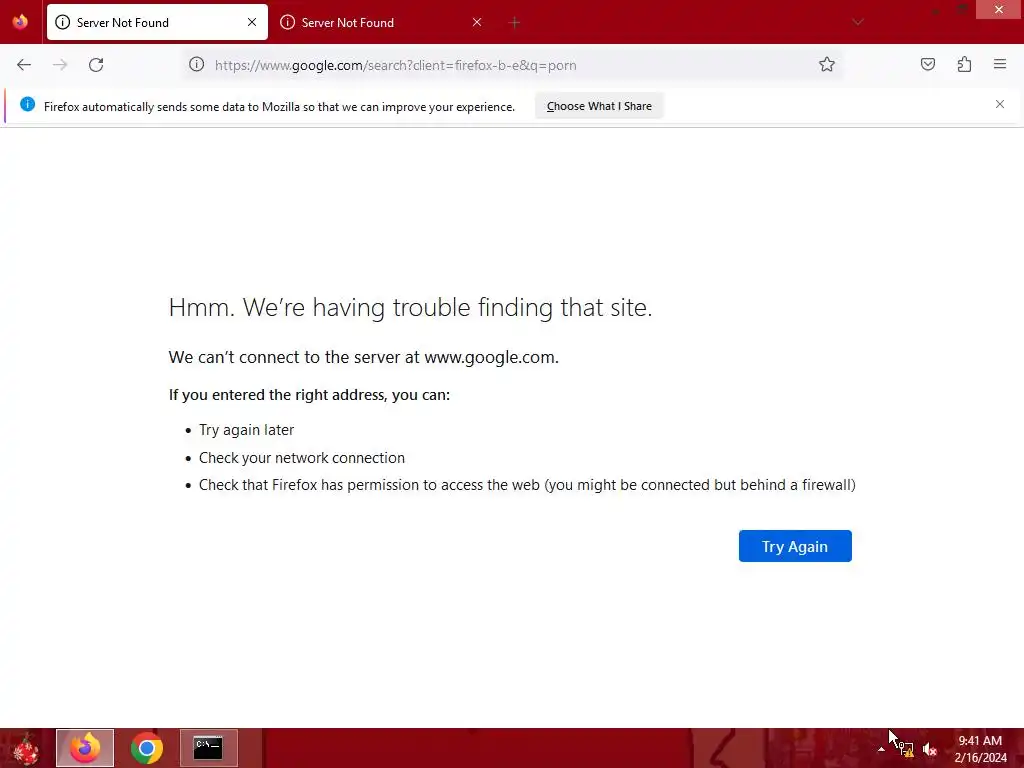
Task: Click the muted volume tray icon
Action: (930, 750)
